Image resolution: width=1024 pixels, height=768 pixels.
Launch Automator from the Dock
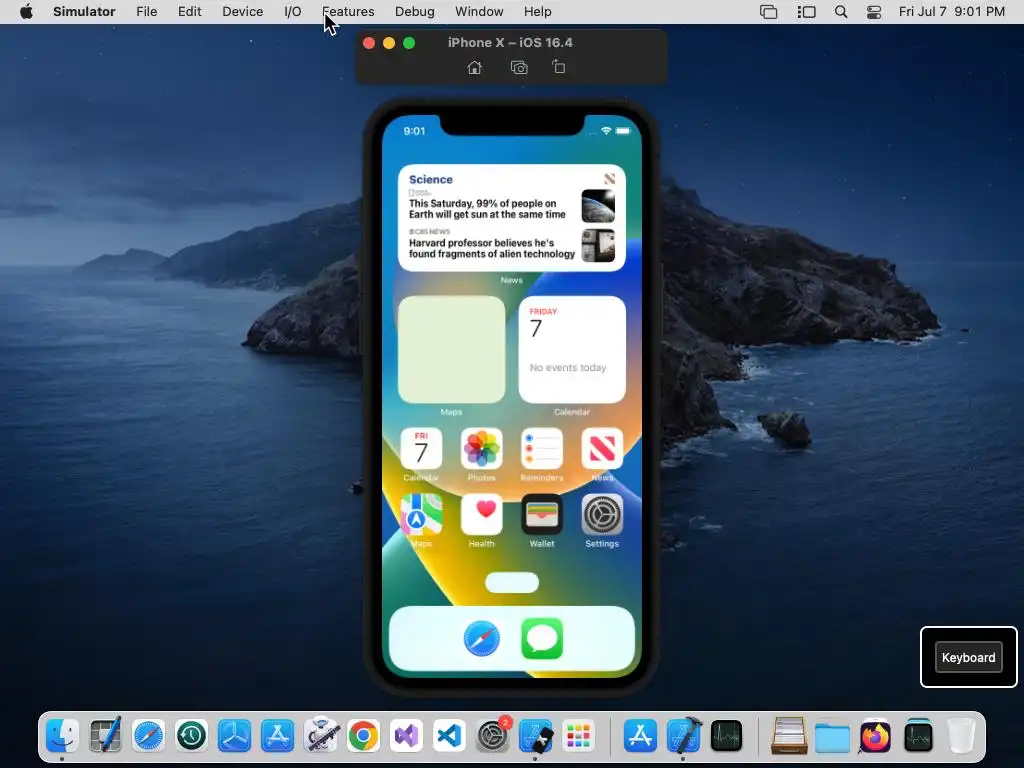click(321, 736)
